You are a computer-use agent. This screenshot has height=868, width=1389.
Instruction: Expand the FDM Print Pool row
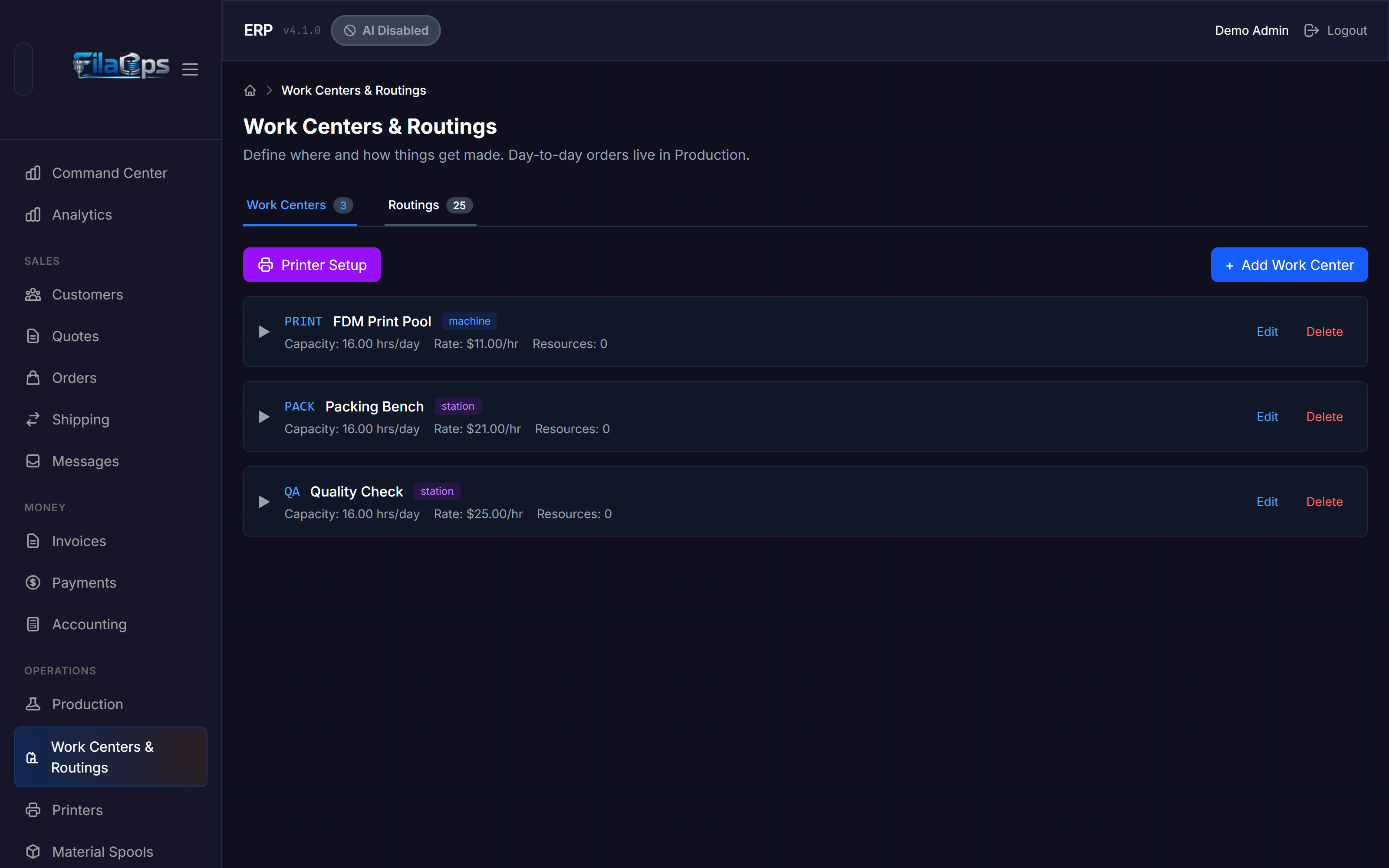[x=264, y=332]
